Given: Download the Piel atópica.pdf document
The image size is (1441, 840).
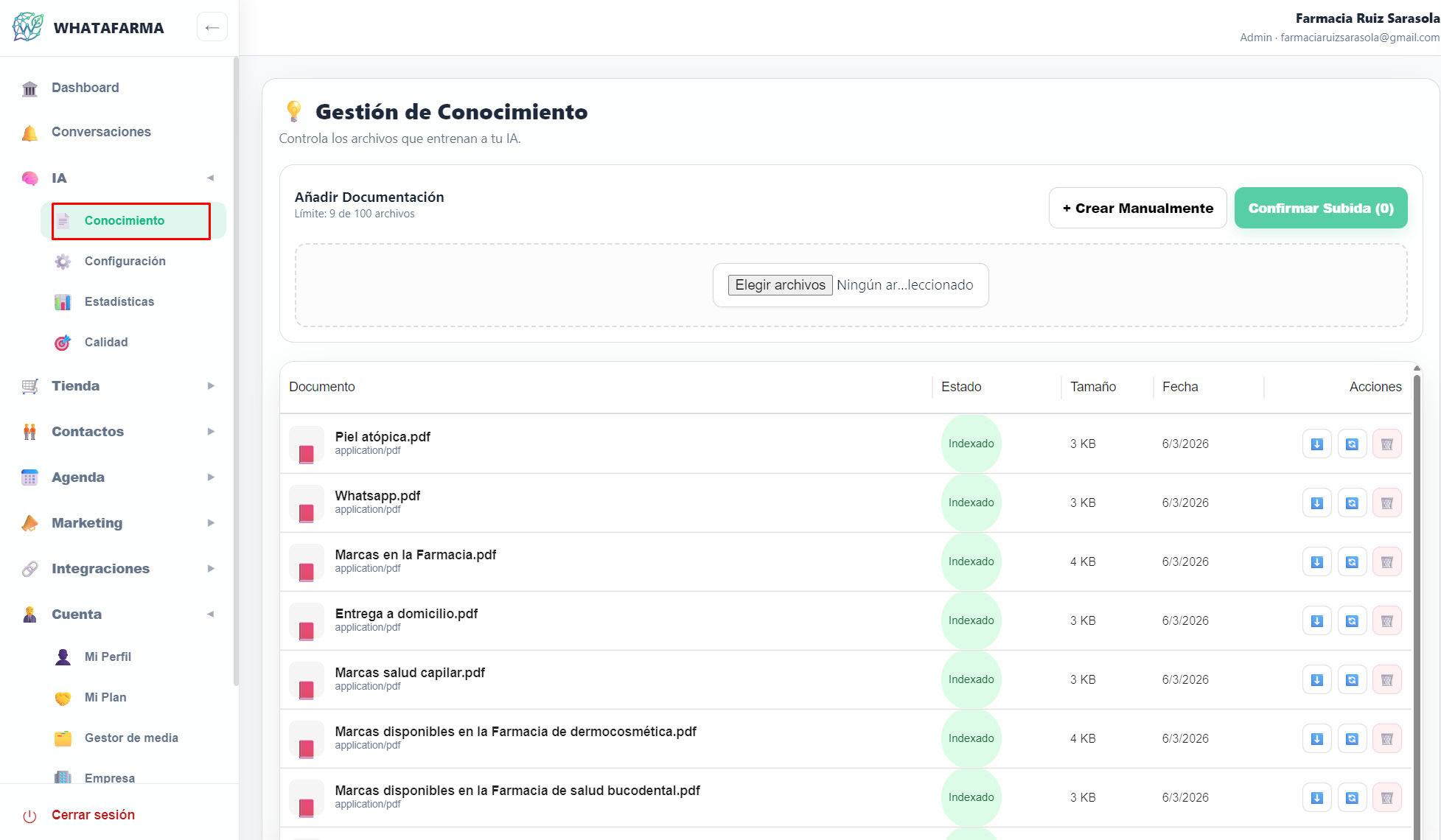Looking at the screenshot, I should click(1316, 444).
